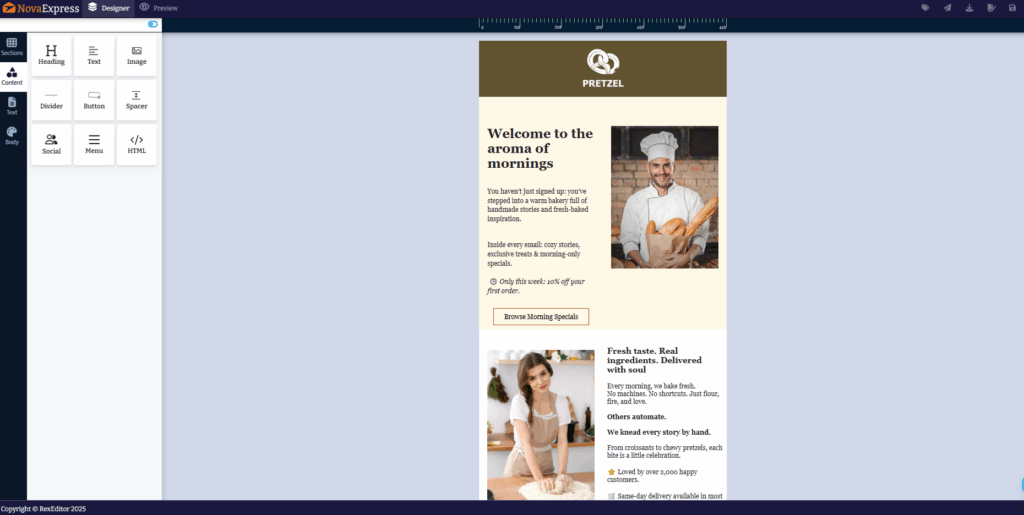Select the Divider content block
The width and height of the screenshot is (1024, 515).
pyautogui.click(x=51, y=100)
